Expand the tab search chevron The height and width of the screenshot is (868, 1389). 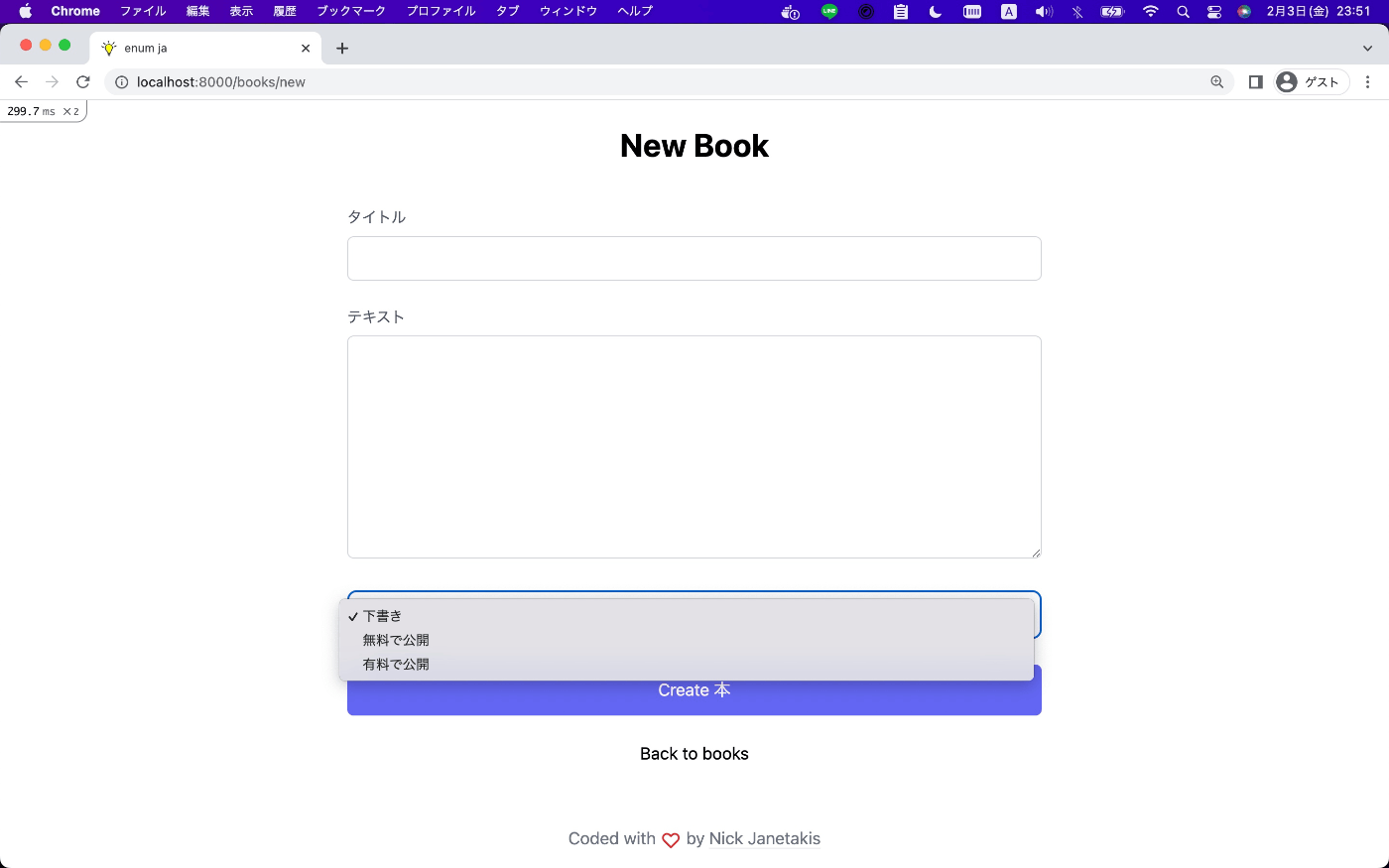click(1368, 48)
